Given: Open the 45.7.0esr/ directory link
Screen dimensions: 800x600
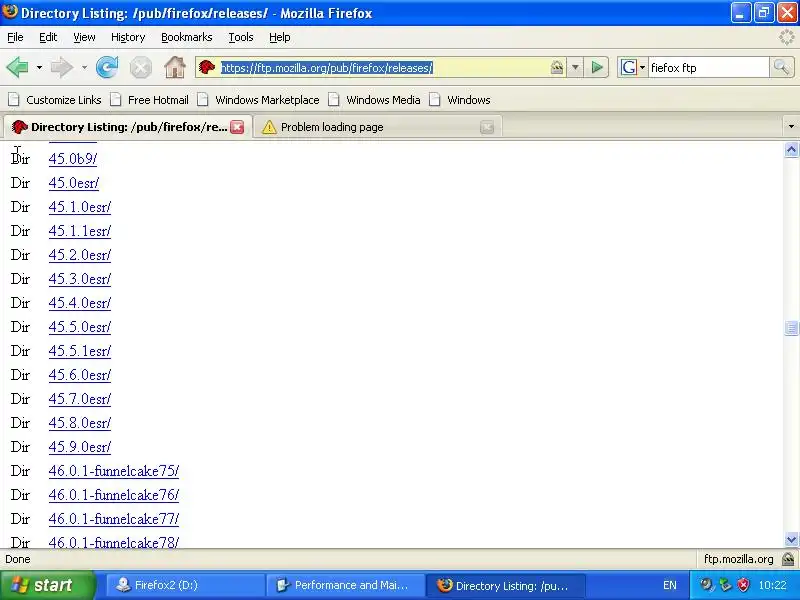Looking at the screenshot, I should pos(80,398).
